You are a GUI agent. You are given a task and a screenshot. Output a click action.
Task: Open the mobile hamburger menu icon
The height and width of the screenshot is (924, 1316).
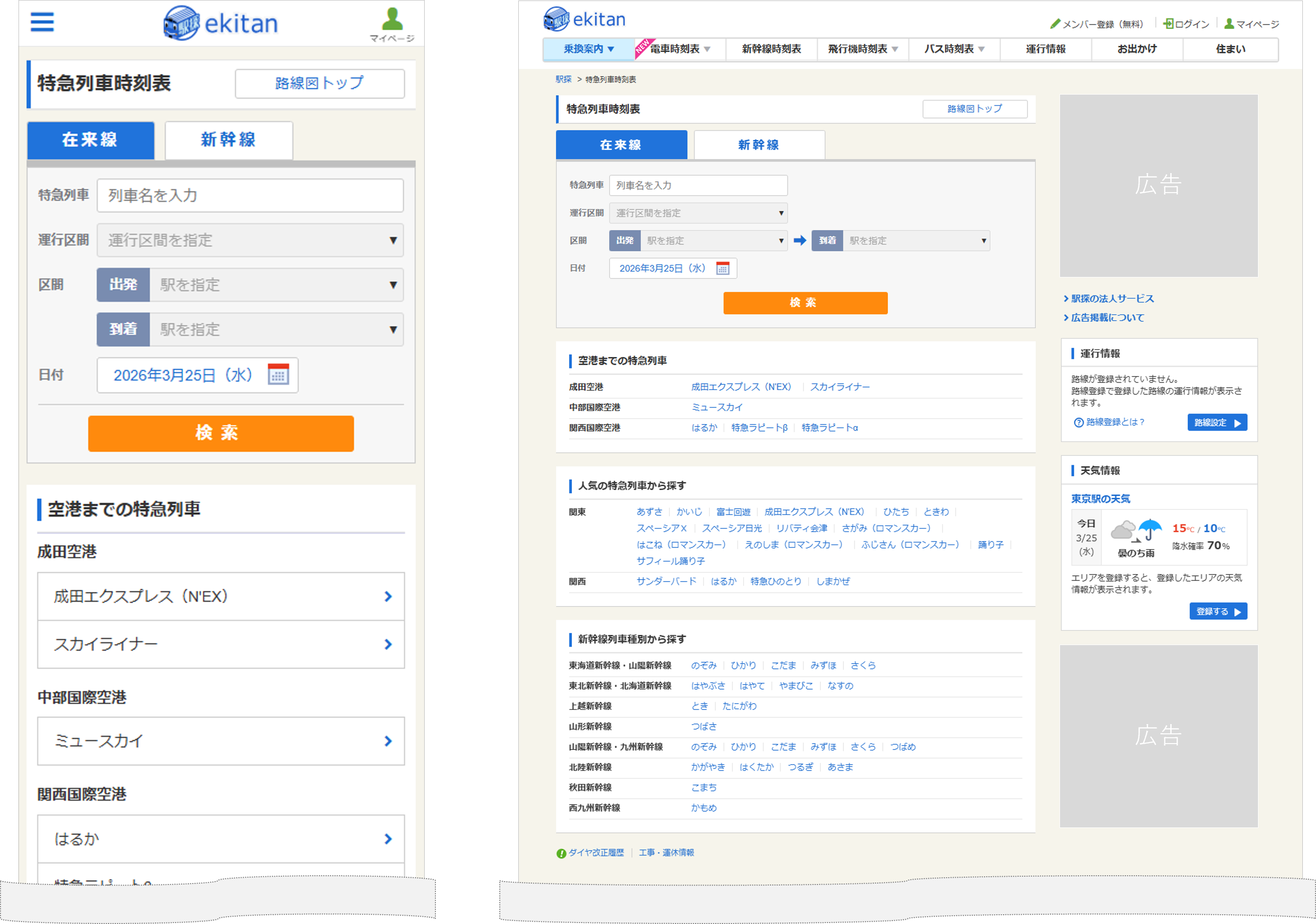[x=42, y=22]
